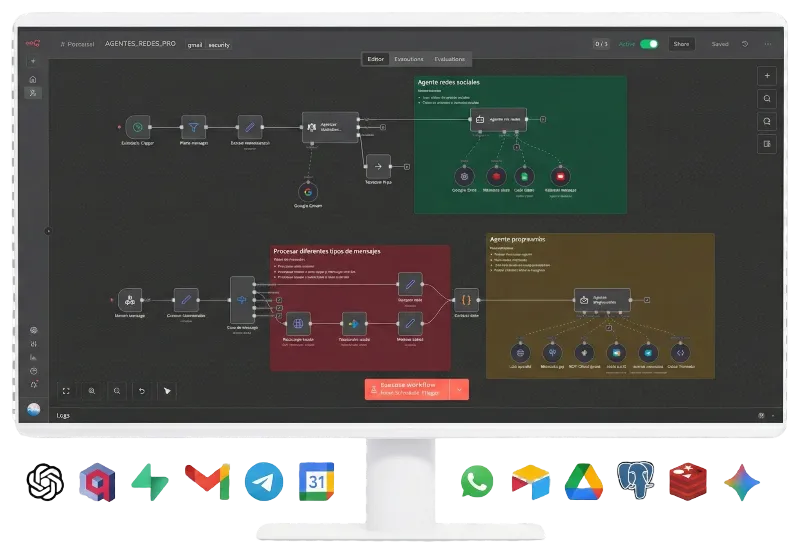Switch to the Executions tab

coord(409,59)
